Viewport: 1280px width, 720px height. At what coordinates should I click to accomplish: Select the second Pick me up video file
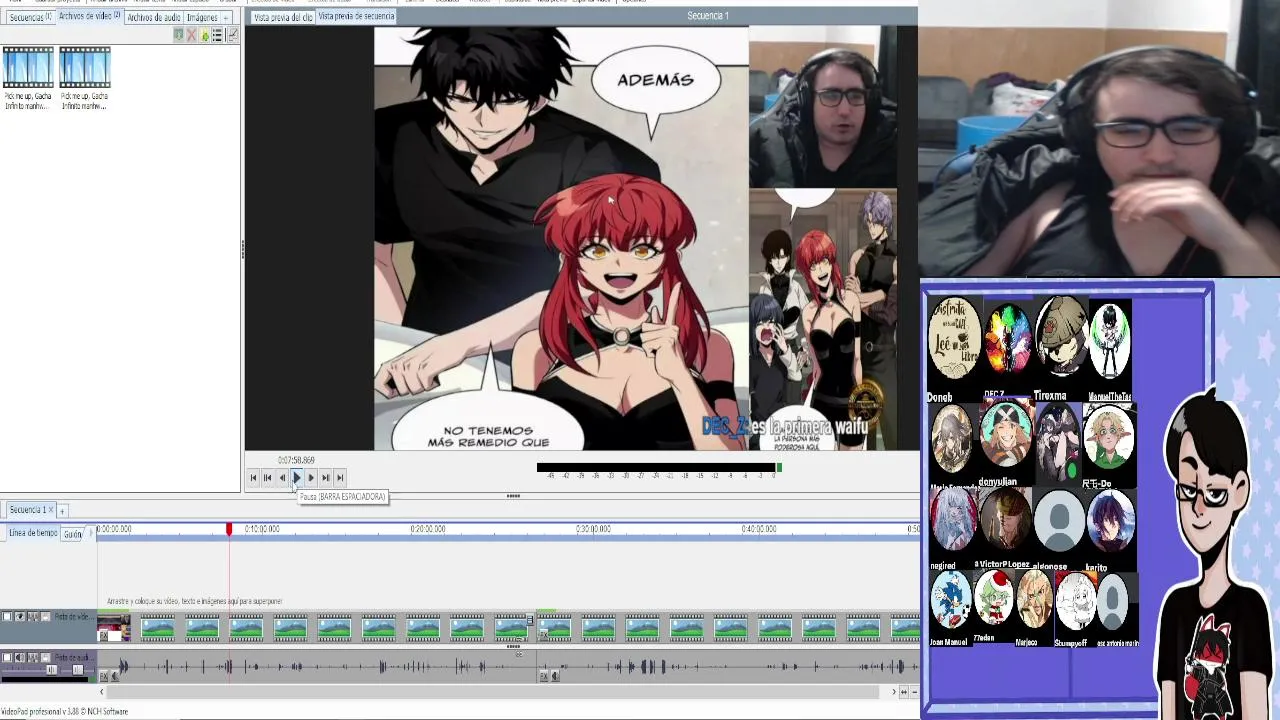coord(84,78)
